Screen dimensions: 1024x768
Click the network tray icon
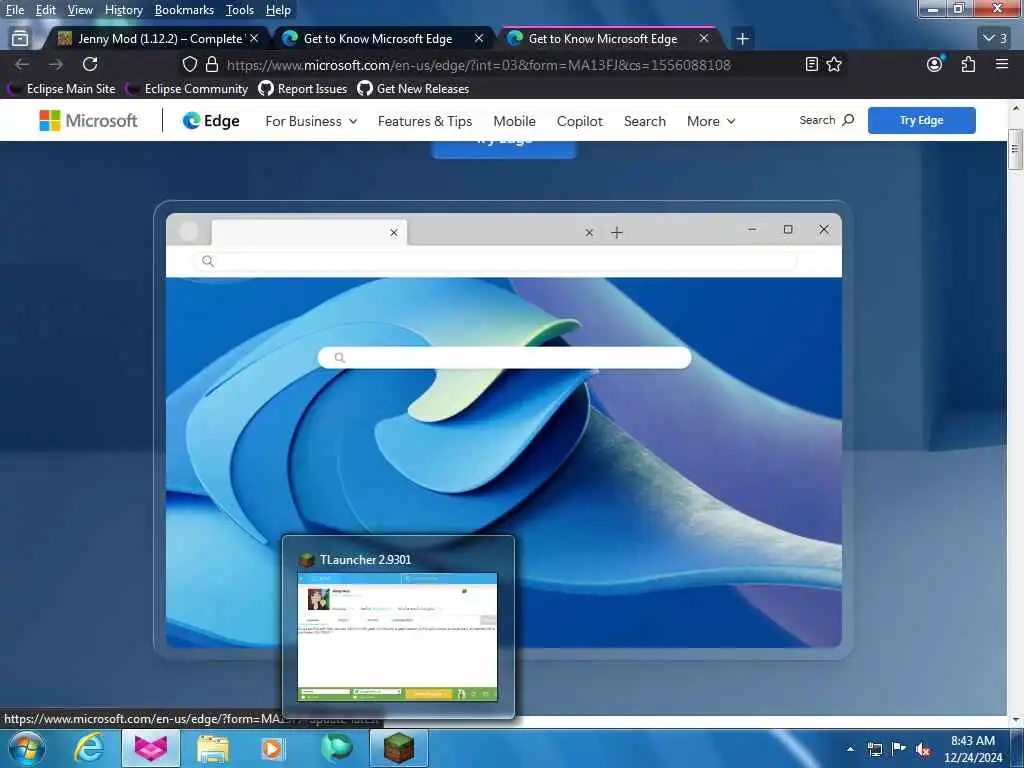[x=874, y=749]
